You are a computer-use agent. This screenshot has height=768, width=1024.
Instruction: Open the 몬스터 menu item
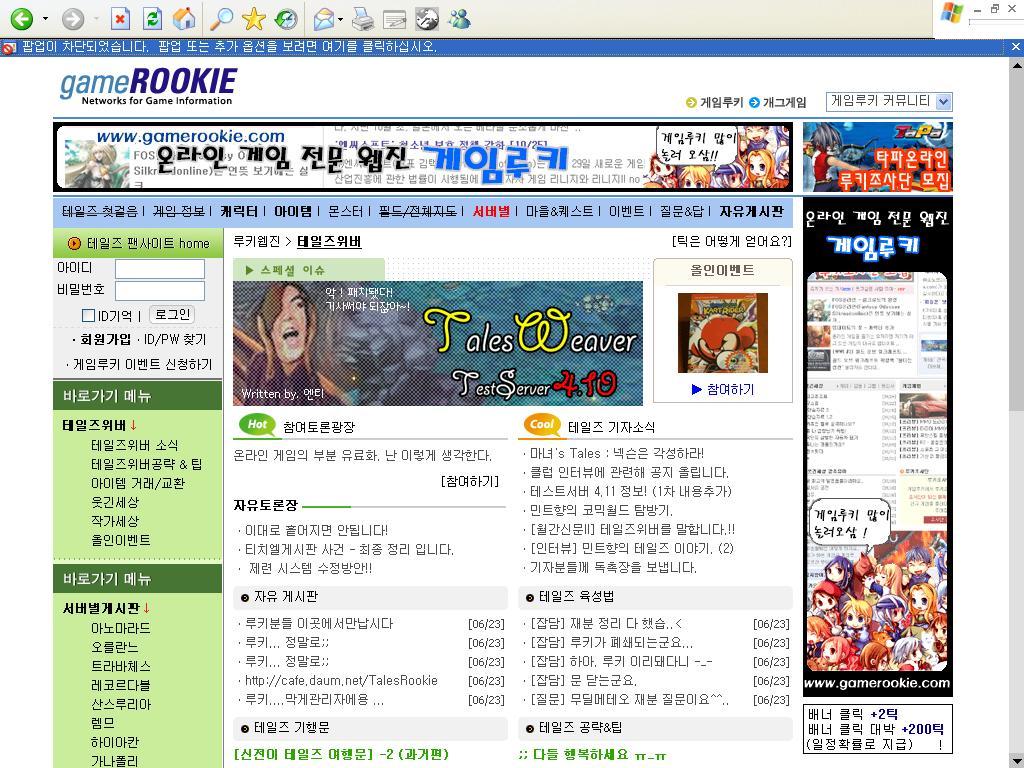coord(345,211)
